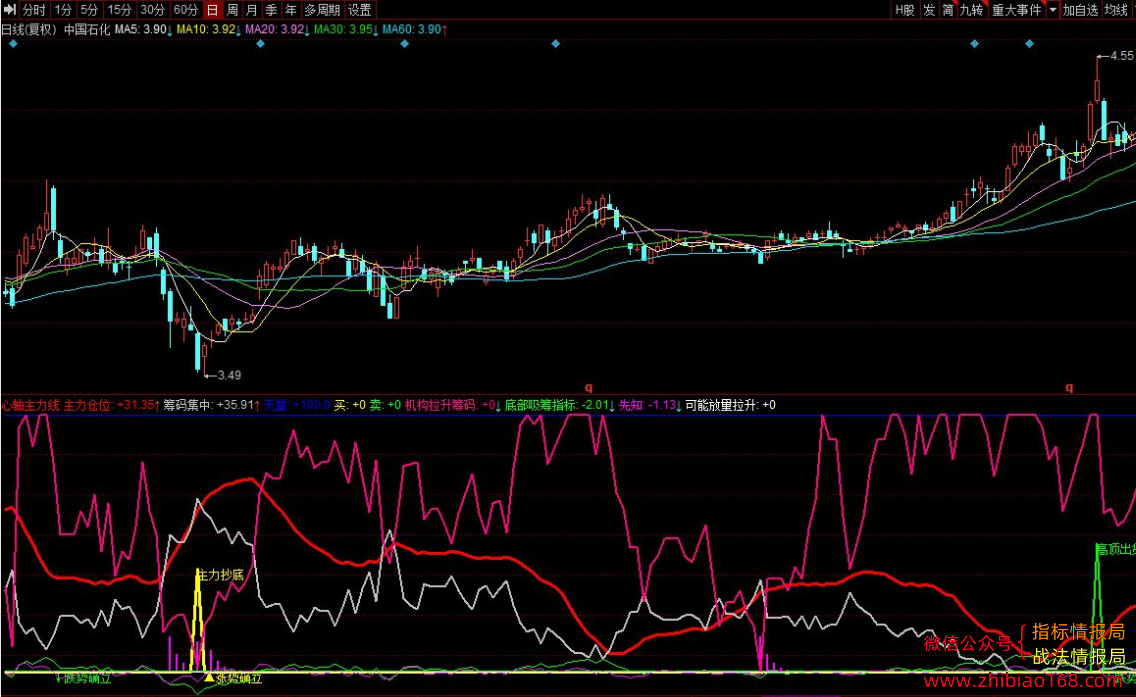Viewport: 1136px width, 697px height.
Task: Select the 1分 period tab
Action: click(x=63, y=9)
